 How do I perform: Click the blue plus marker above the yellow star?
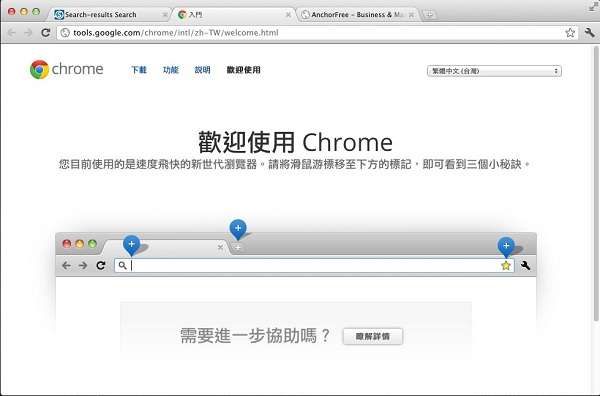pos(506,247)
